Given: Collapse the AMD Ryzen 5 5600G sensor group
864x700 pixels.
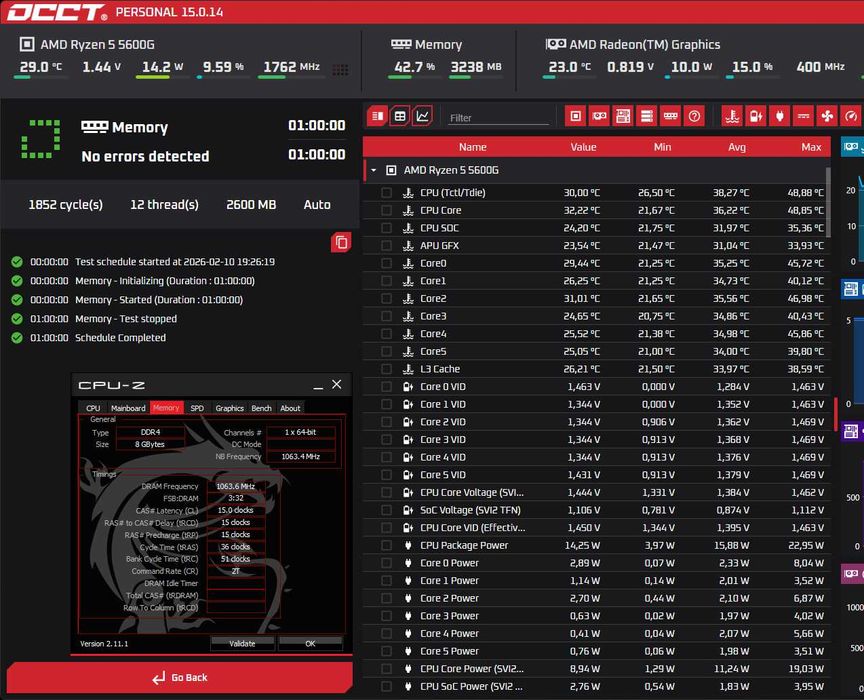Looking at the screenshot, I should tap(374, 170).
